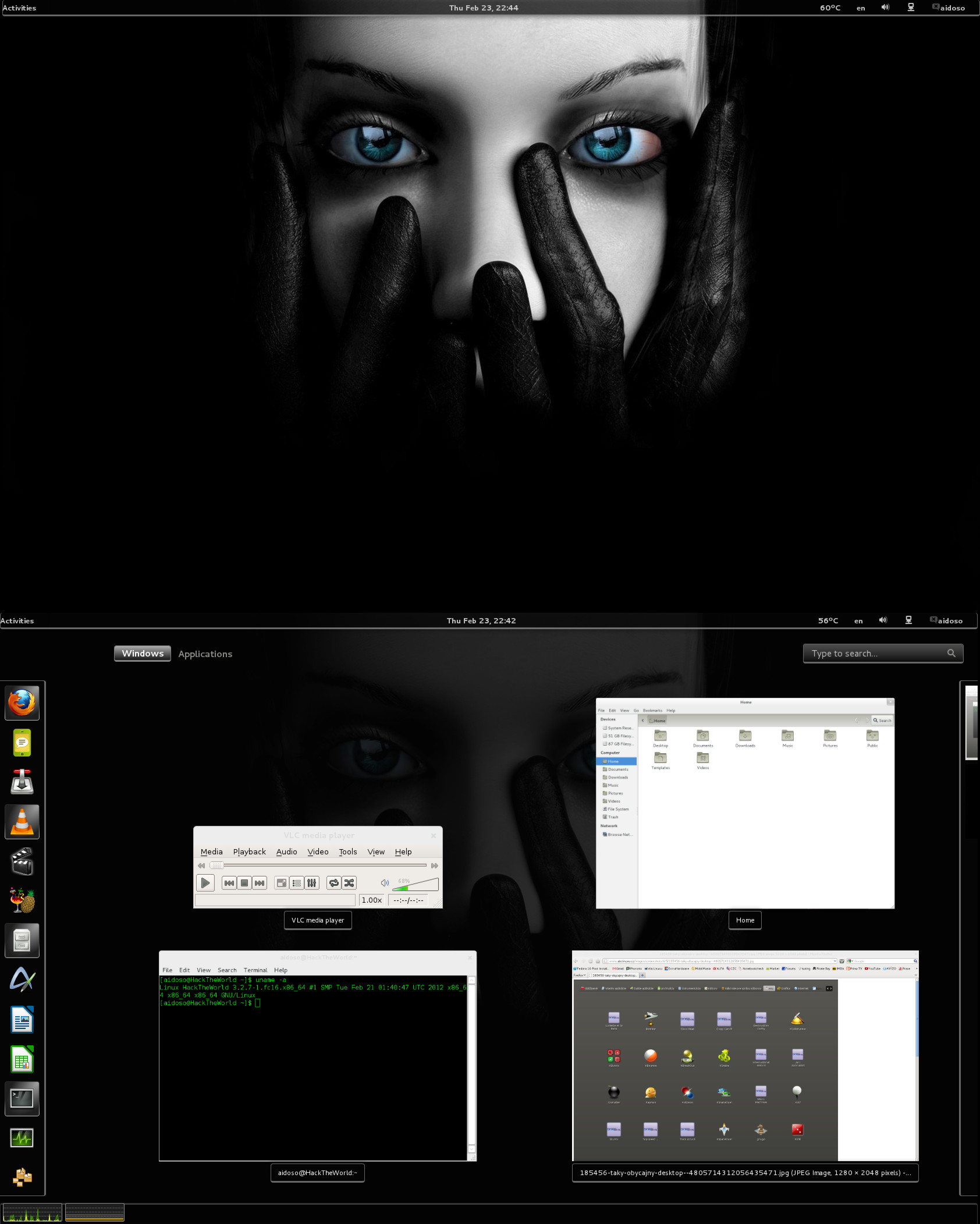980x1224 pixels.
Task: Open VLC Playback menu
Action: coord(249,852)
